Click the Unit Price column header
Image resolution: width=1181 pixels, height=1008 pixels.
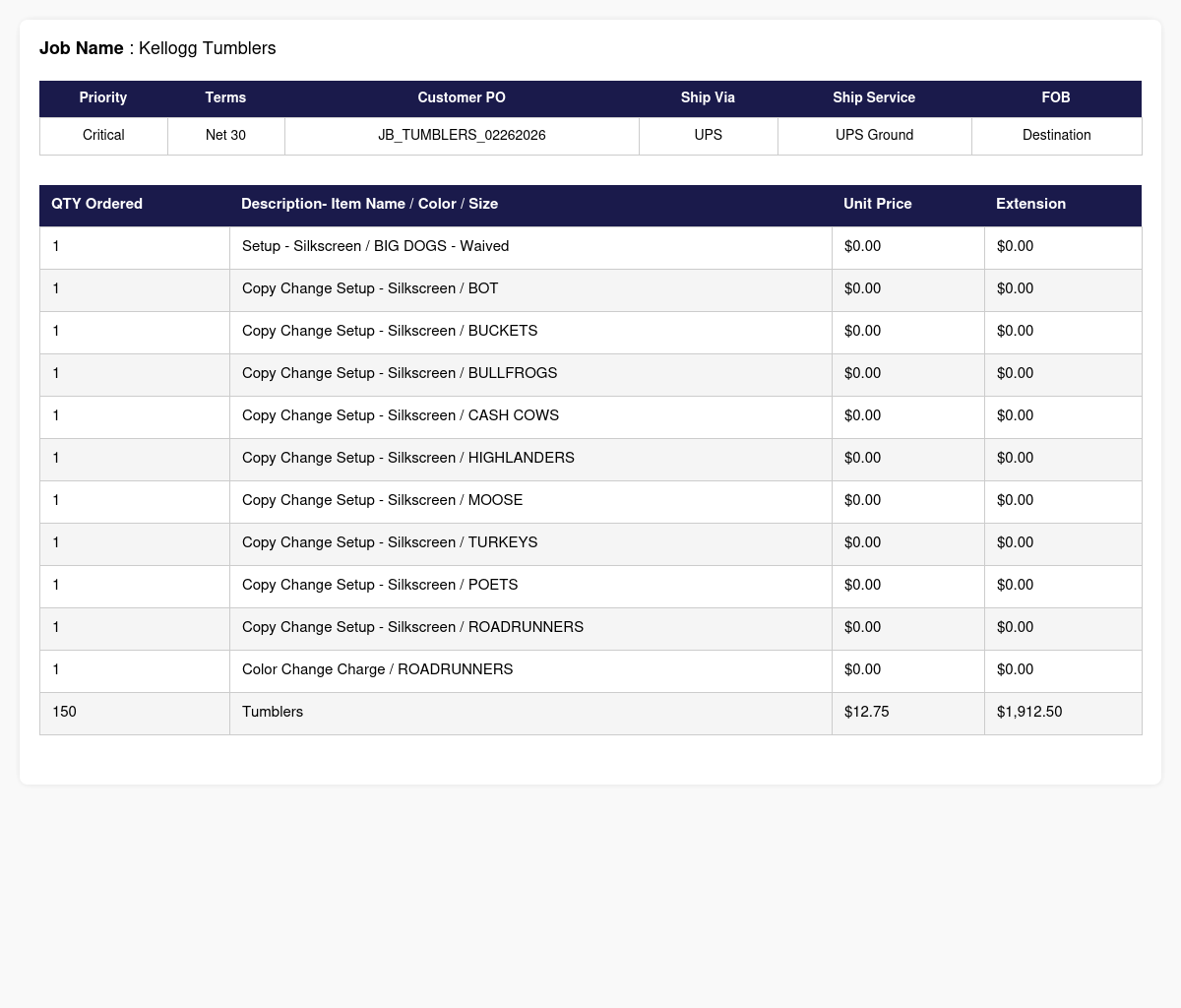(907, 205)
